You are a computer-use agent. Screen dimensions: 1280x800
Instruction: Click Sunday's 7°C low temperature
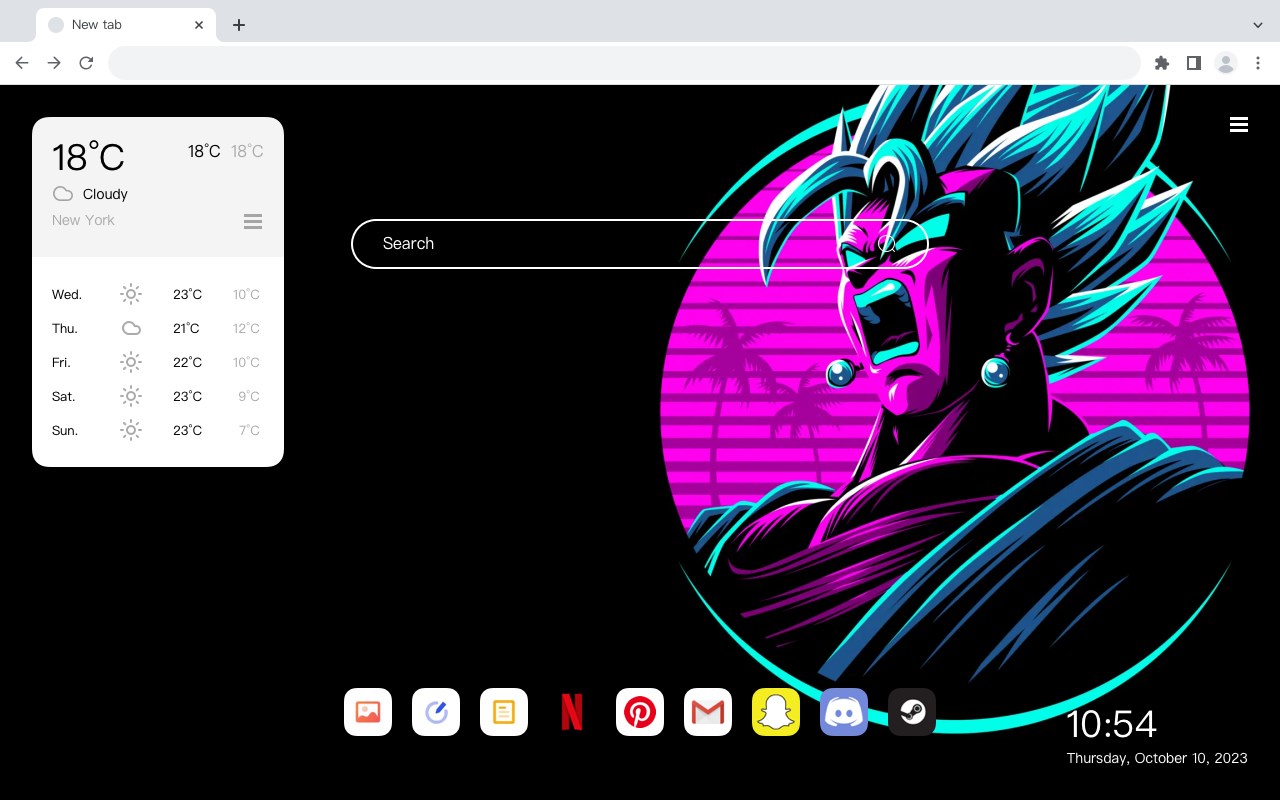(249, 430)
